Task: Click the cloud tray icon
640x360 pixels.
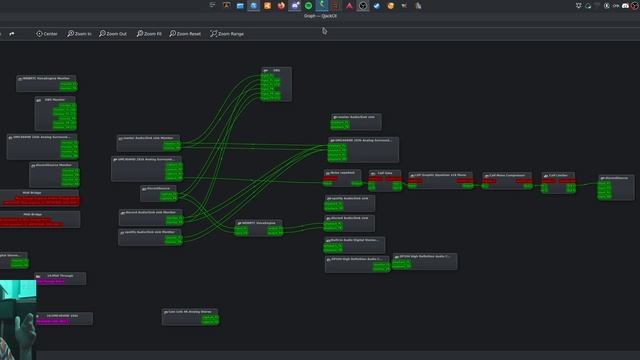Action: [588, 6]
